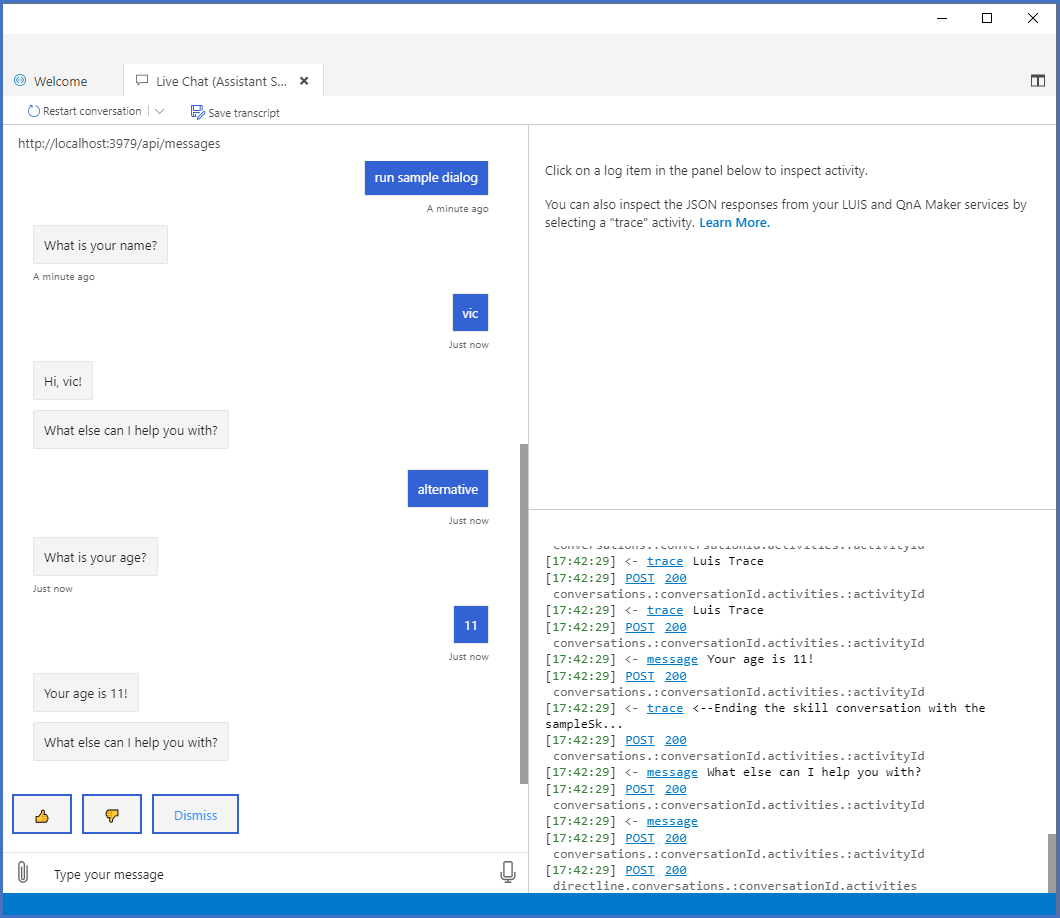Toggle the split panel layout icon
This screenshot has height=918, width=1060.
1038,81
